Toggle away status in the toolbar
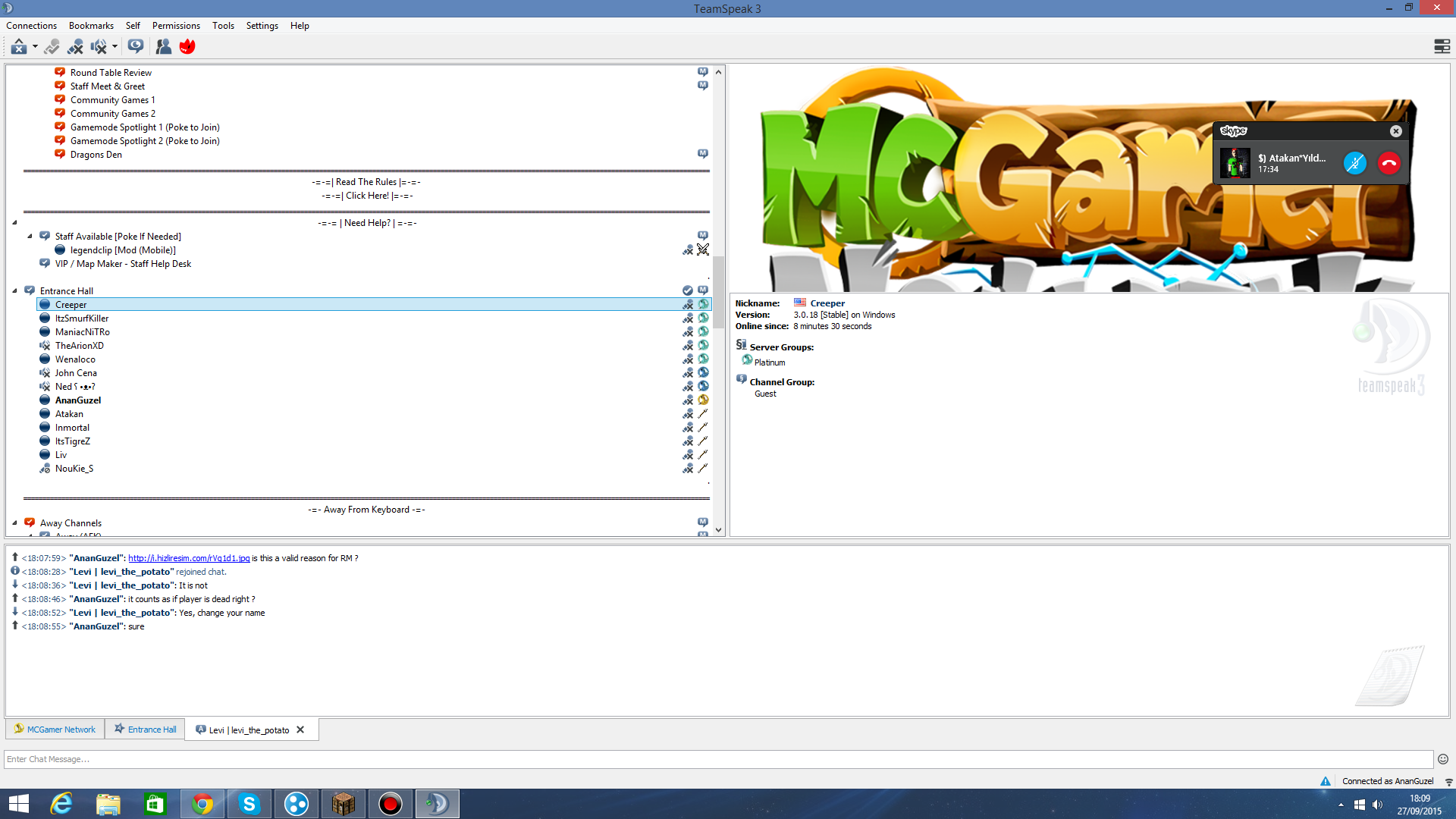Screen dimensions: 1456x819 point(19,47)
